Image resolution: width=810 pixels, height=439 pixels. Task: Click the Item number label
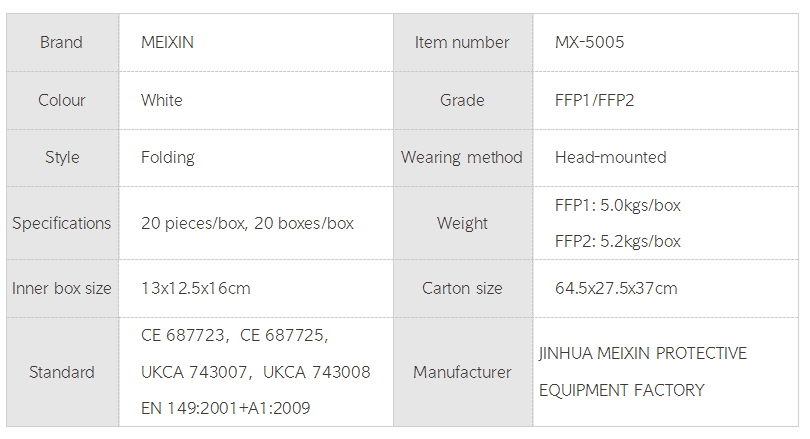(x=462, y=42)
